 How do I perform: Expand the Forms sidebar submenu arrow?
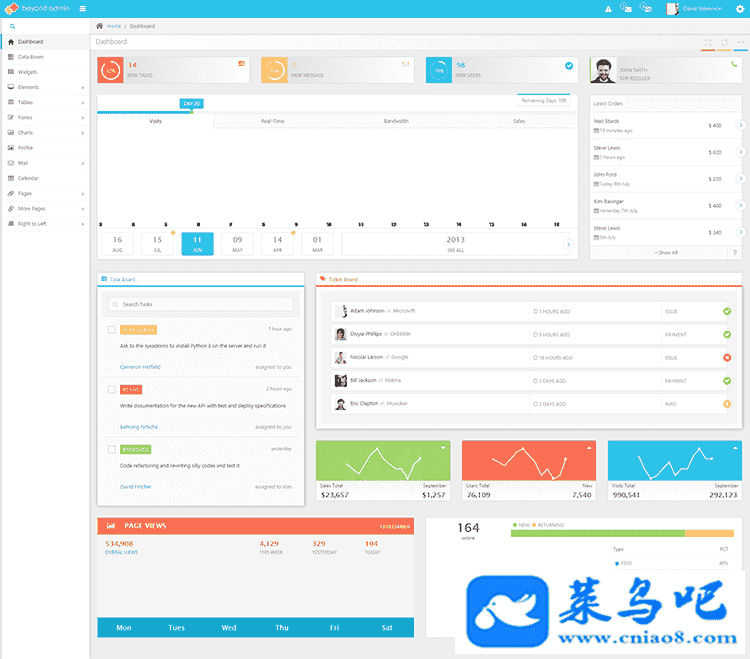point(83,118)
